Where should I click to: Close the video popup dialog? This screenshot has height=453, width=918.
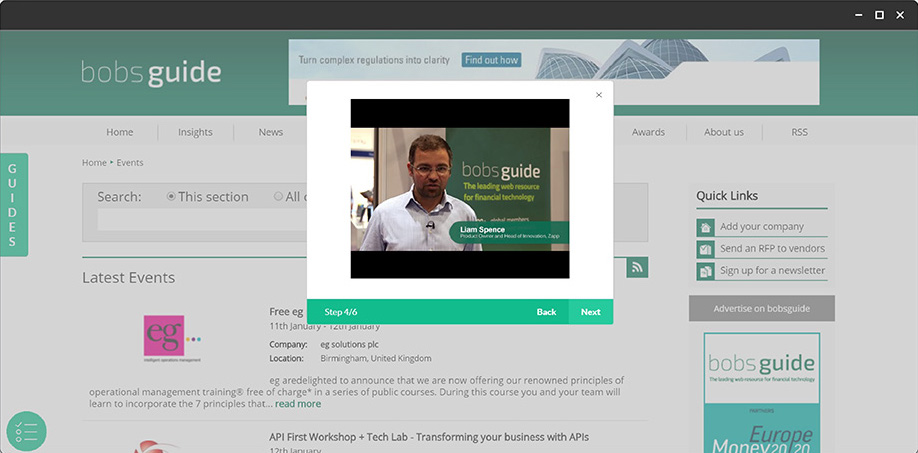[598, 95]
